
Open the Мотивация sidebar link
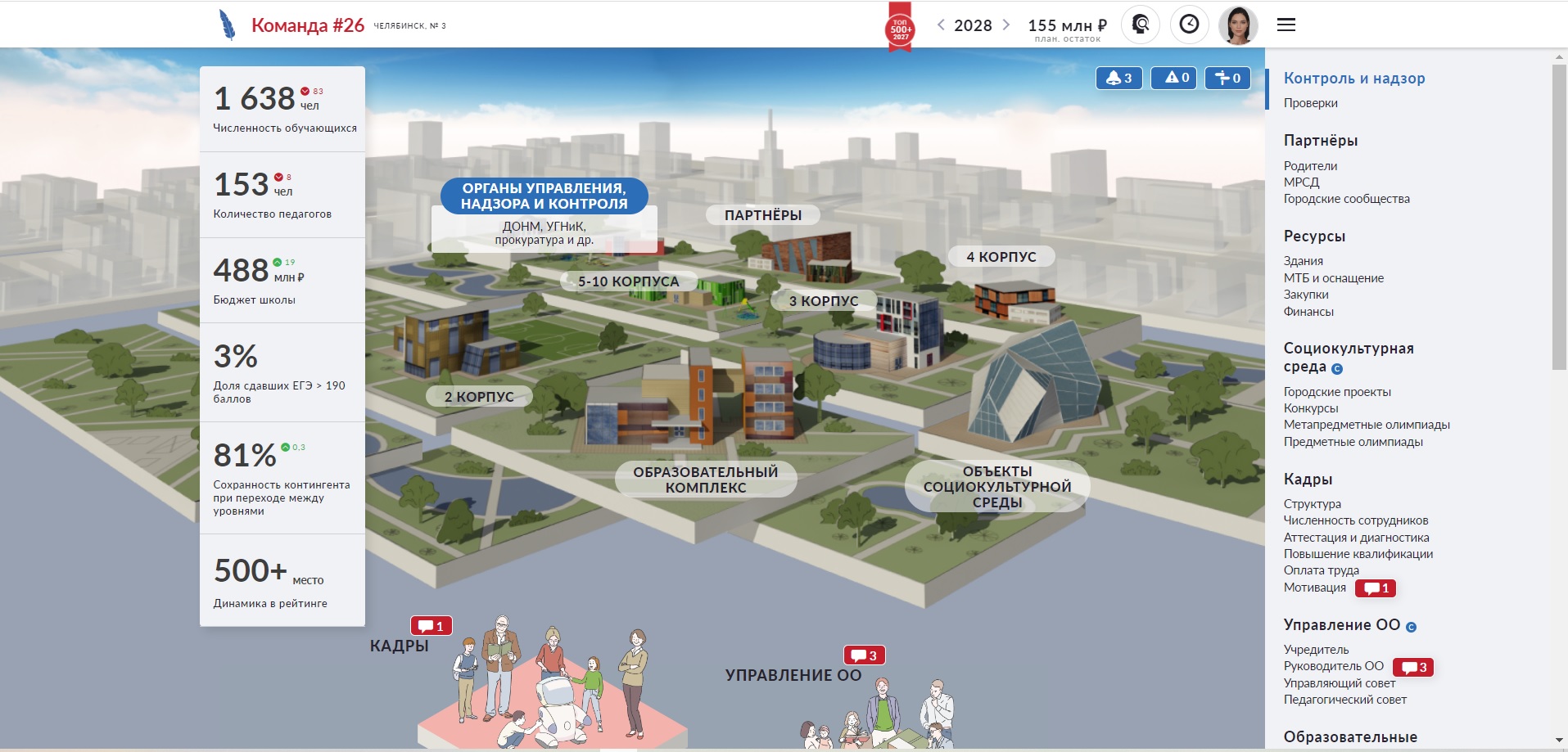point(1314,588)
